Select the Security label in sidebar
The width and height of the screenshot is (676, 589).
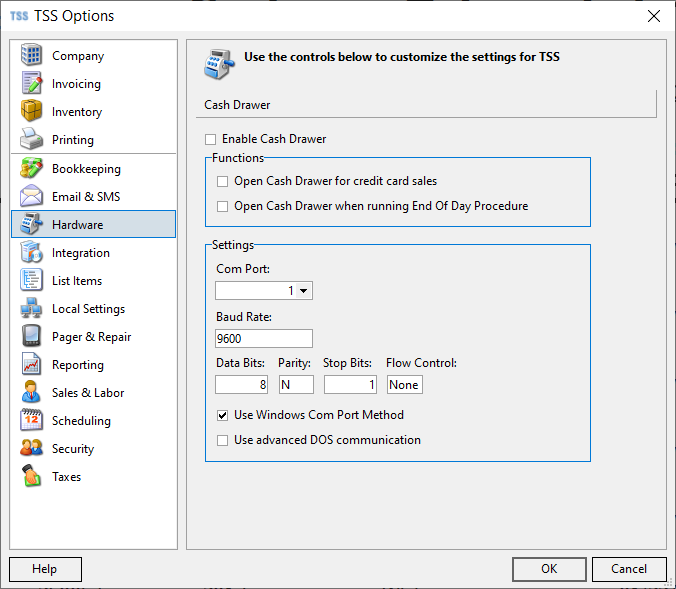pos(73,449)
